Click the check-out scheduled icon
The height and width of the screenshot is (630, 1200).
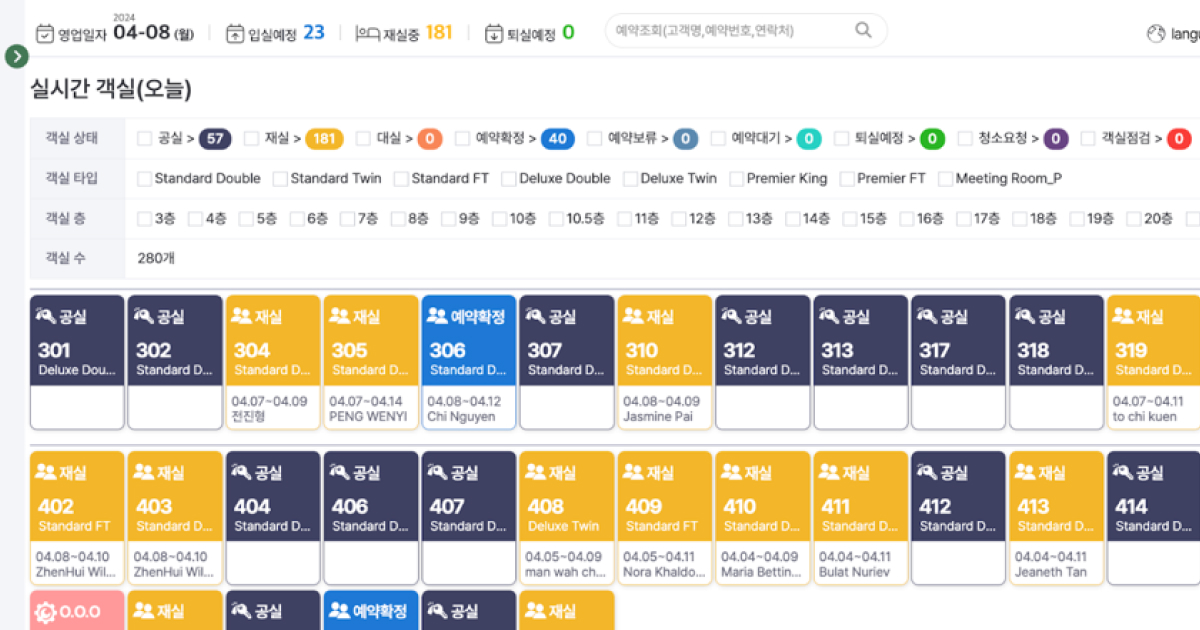click(494, 33)
